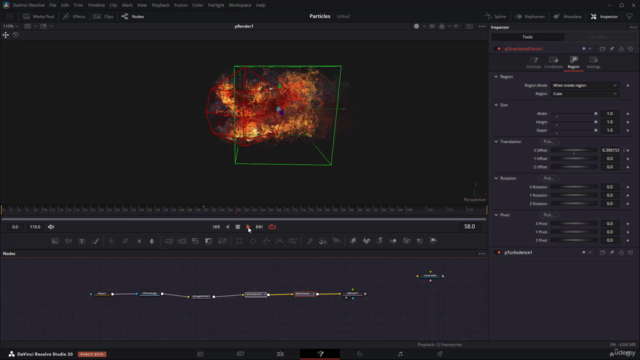
Task: Open the Region Mode dropdown
Action: tap(584, 86)
